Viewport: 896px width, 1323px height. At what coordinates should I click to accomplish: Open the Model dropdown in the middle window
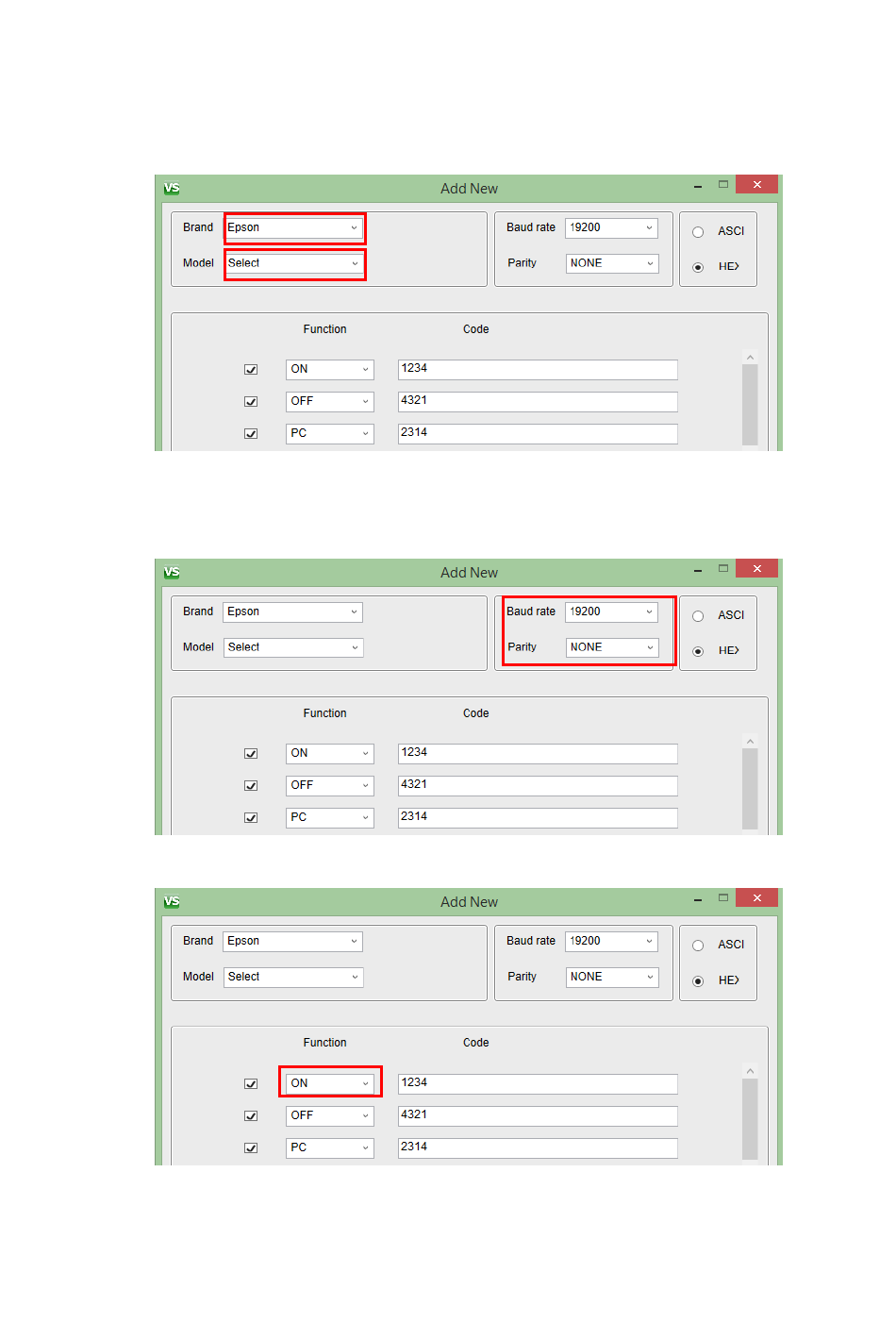click(x=293, y=647)
